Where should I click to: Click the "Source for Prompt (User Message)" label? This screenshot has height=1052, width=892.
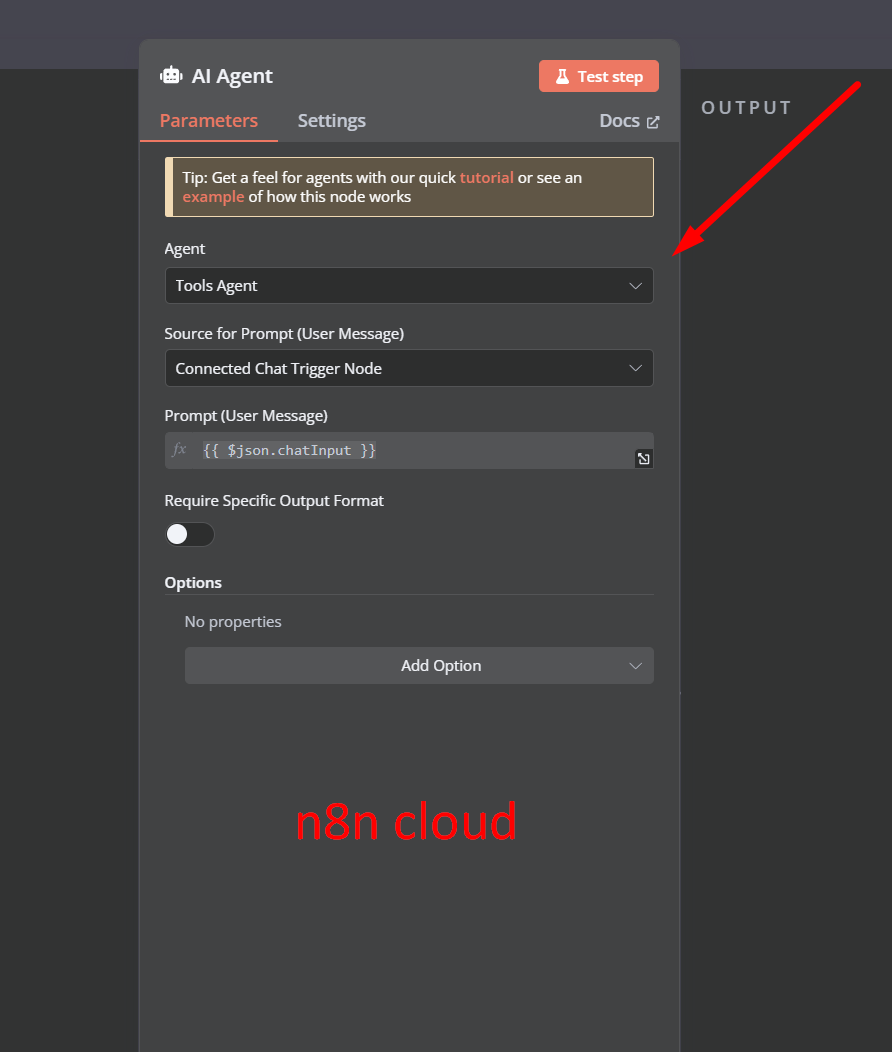coord(284,334)
